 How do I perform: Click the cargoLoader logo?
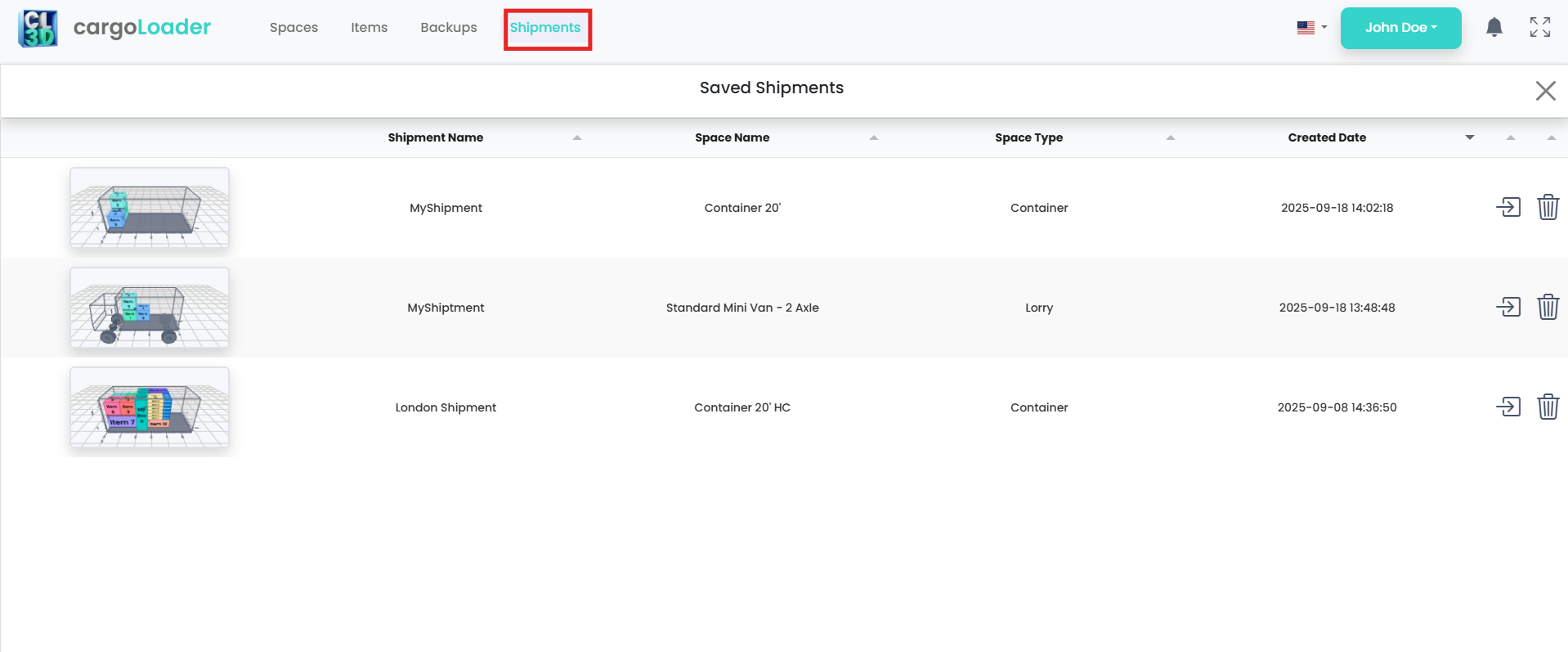114,28
